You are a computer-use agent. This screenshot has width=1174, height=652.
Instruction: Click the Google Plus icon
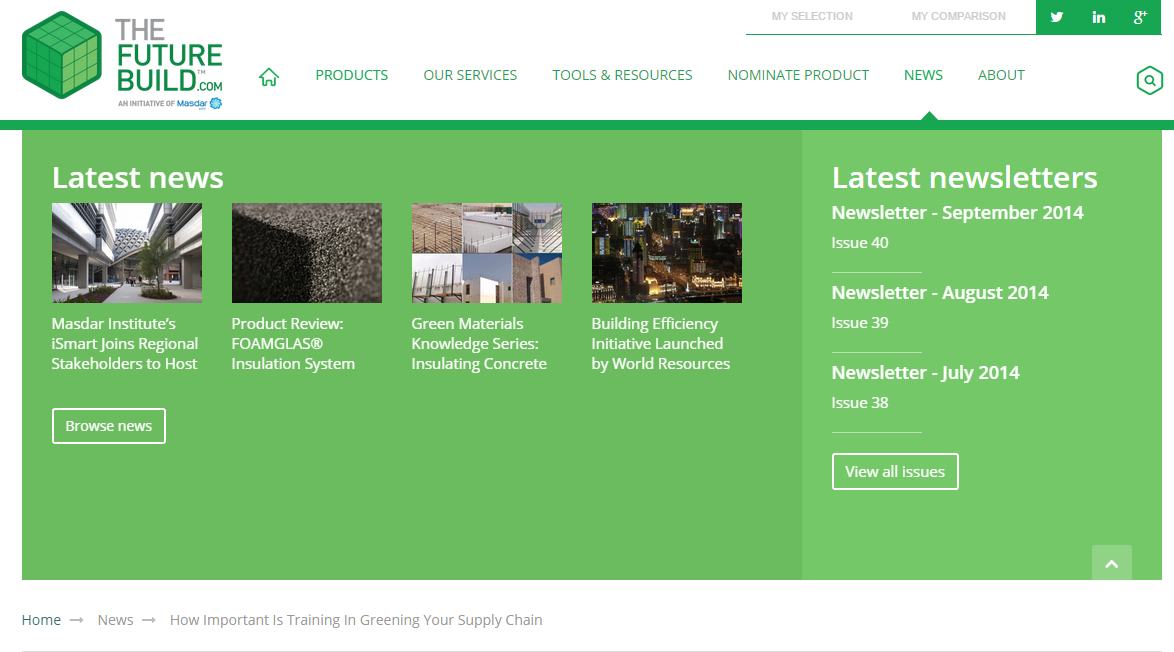point(1139,17)
